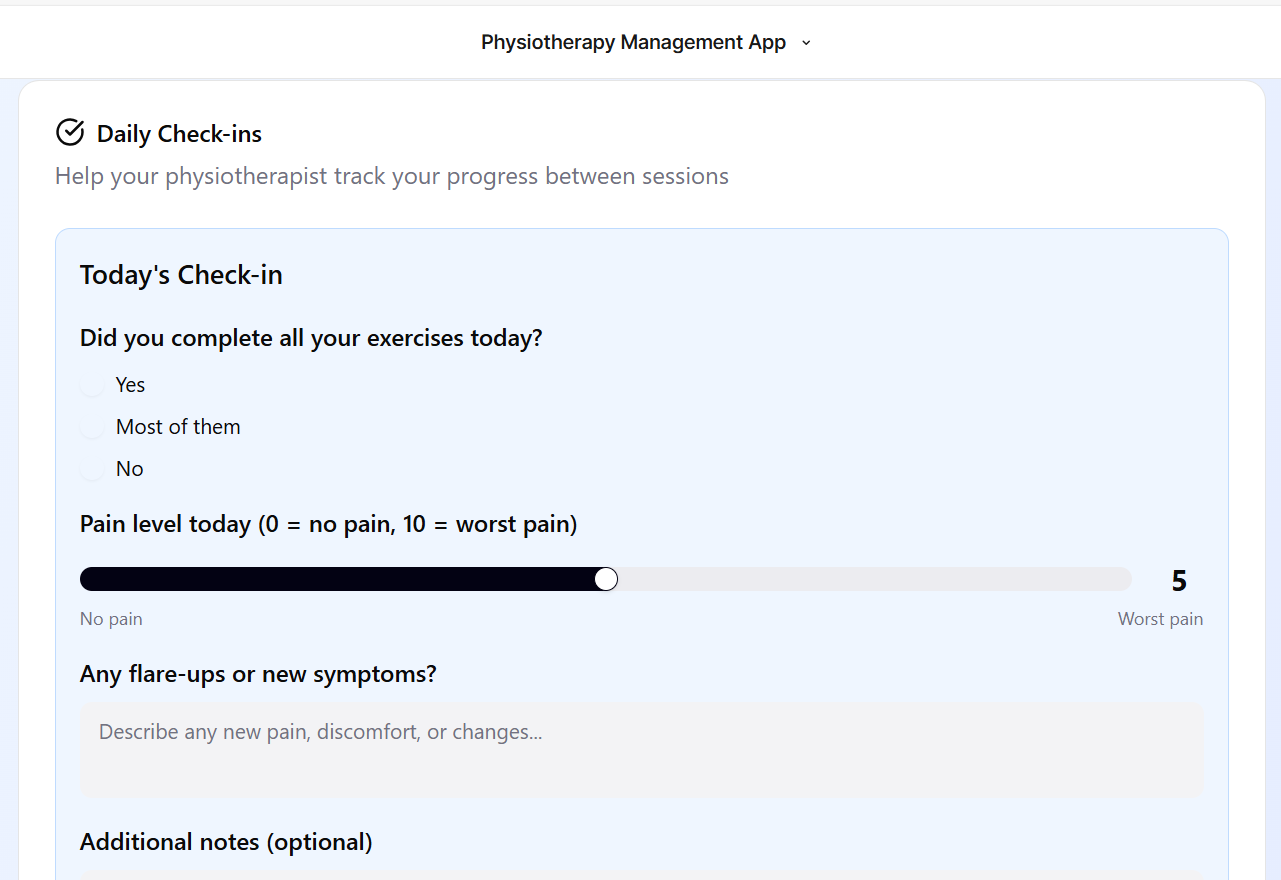
Task: Choose No for exercises completed today
Action: [x=91, y=468]
